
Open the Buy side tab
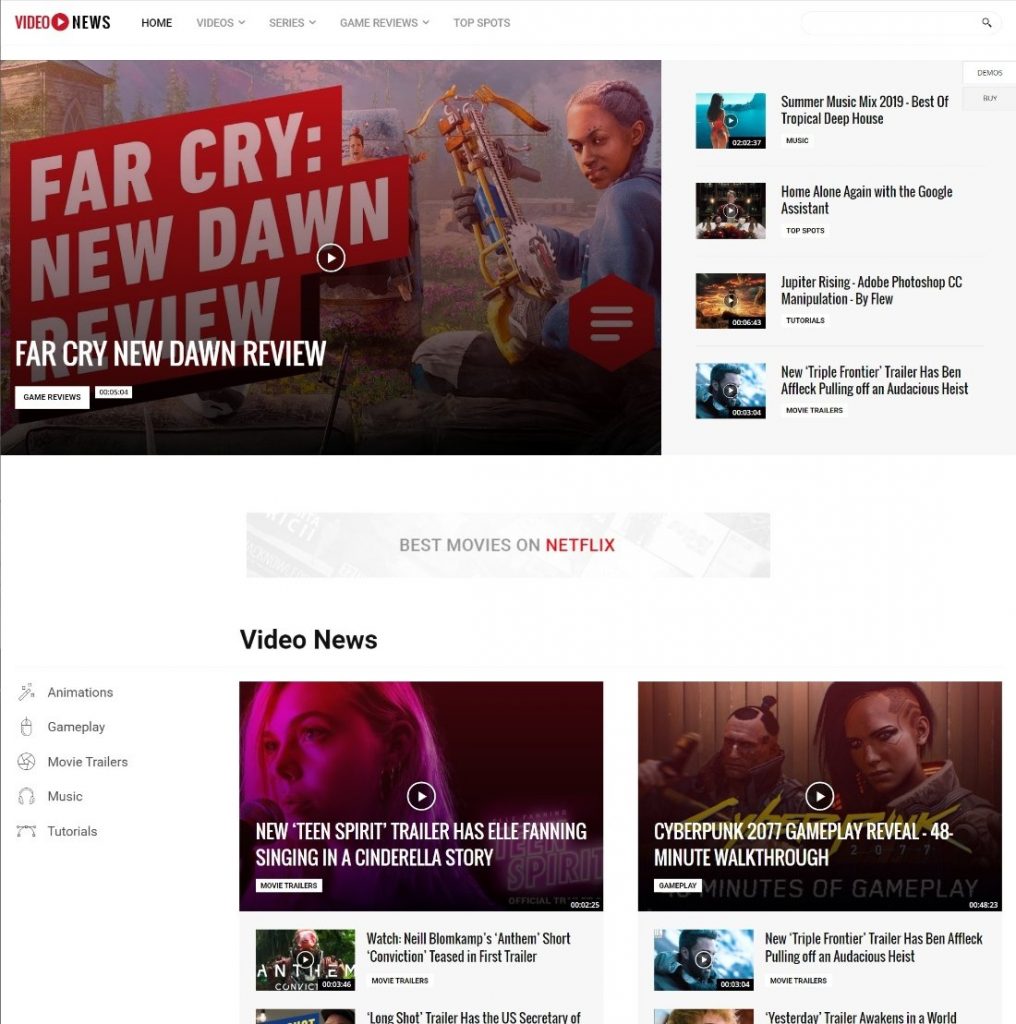(989, 98)
